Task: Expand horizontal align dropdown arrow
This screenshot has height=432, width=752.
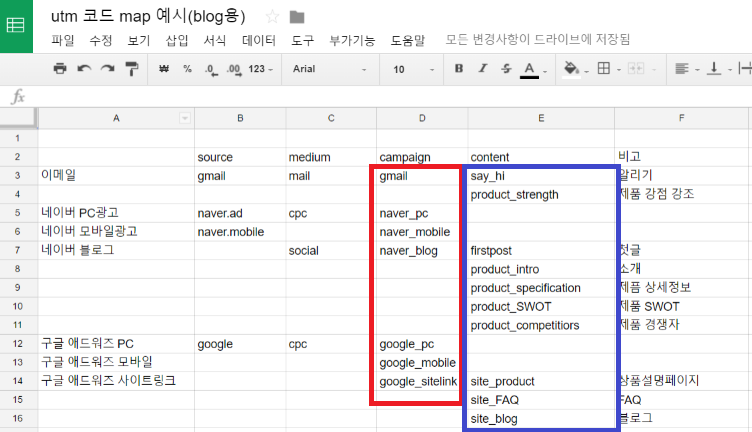Action: tap(697, 70)
